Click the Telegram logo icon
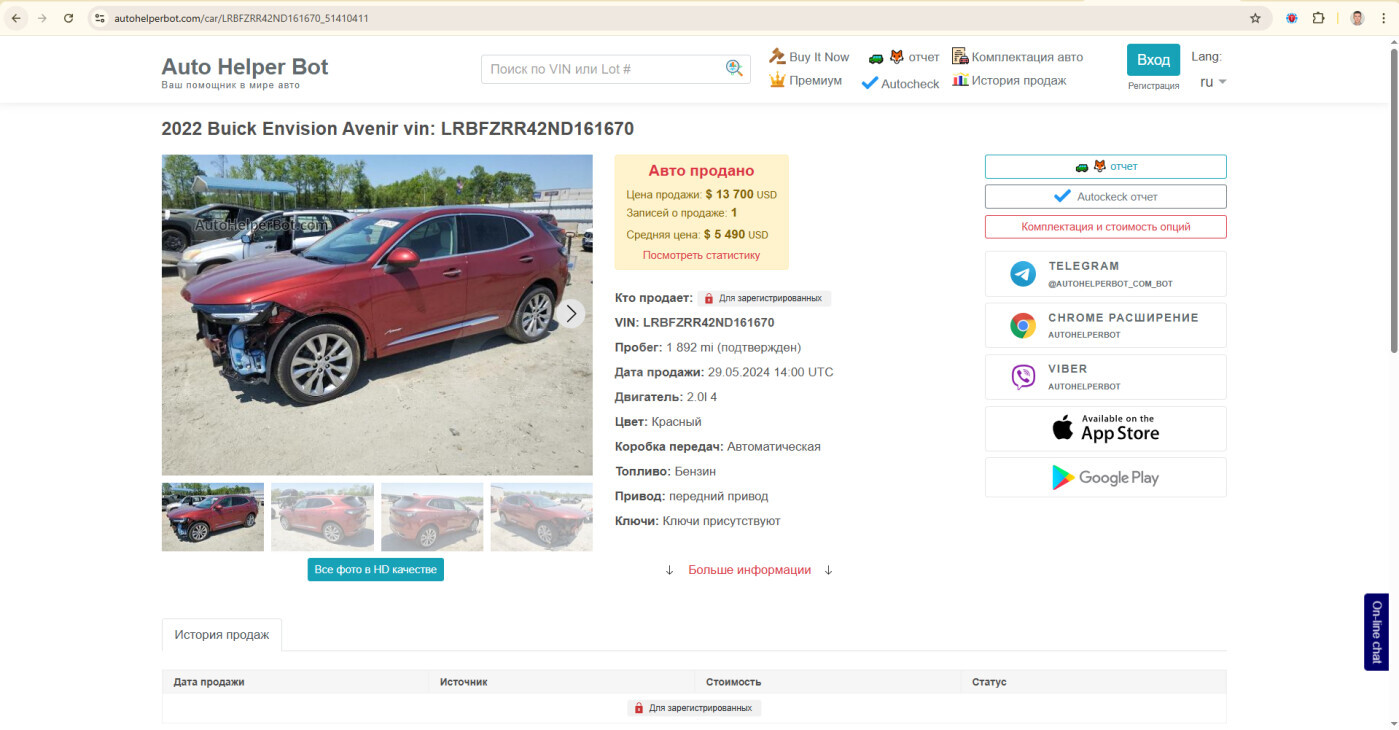This screenshot has height=730, width=1399. (1022, 274)
